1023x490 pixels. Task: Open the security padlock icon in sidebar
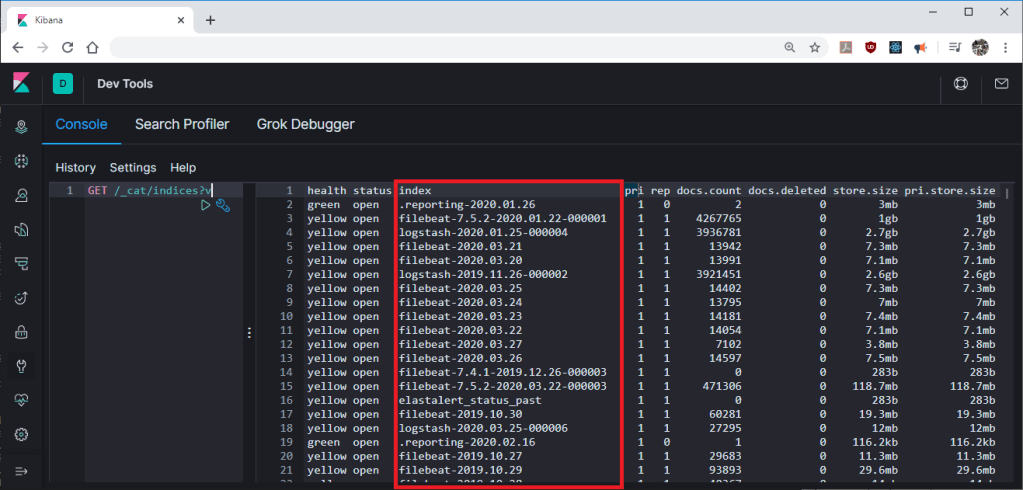tap(21, 332)
